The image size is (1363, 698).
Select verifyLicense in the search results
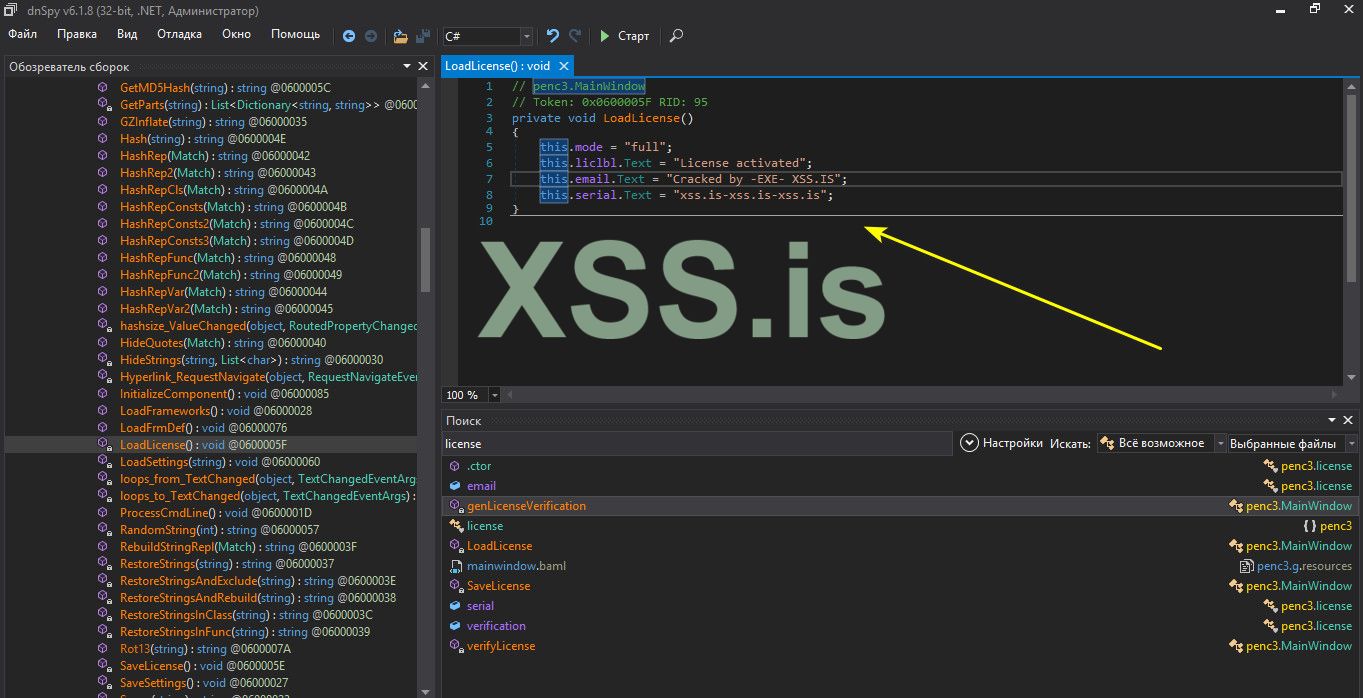click(500, 646)
